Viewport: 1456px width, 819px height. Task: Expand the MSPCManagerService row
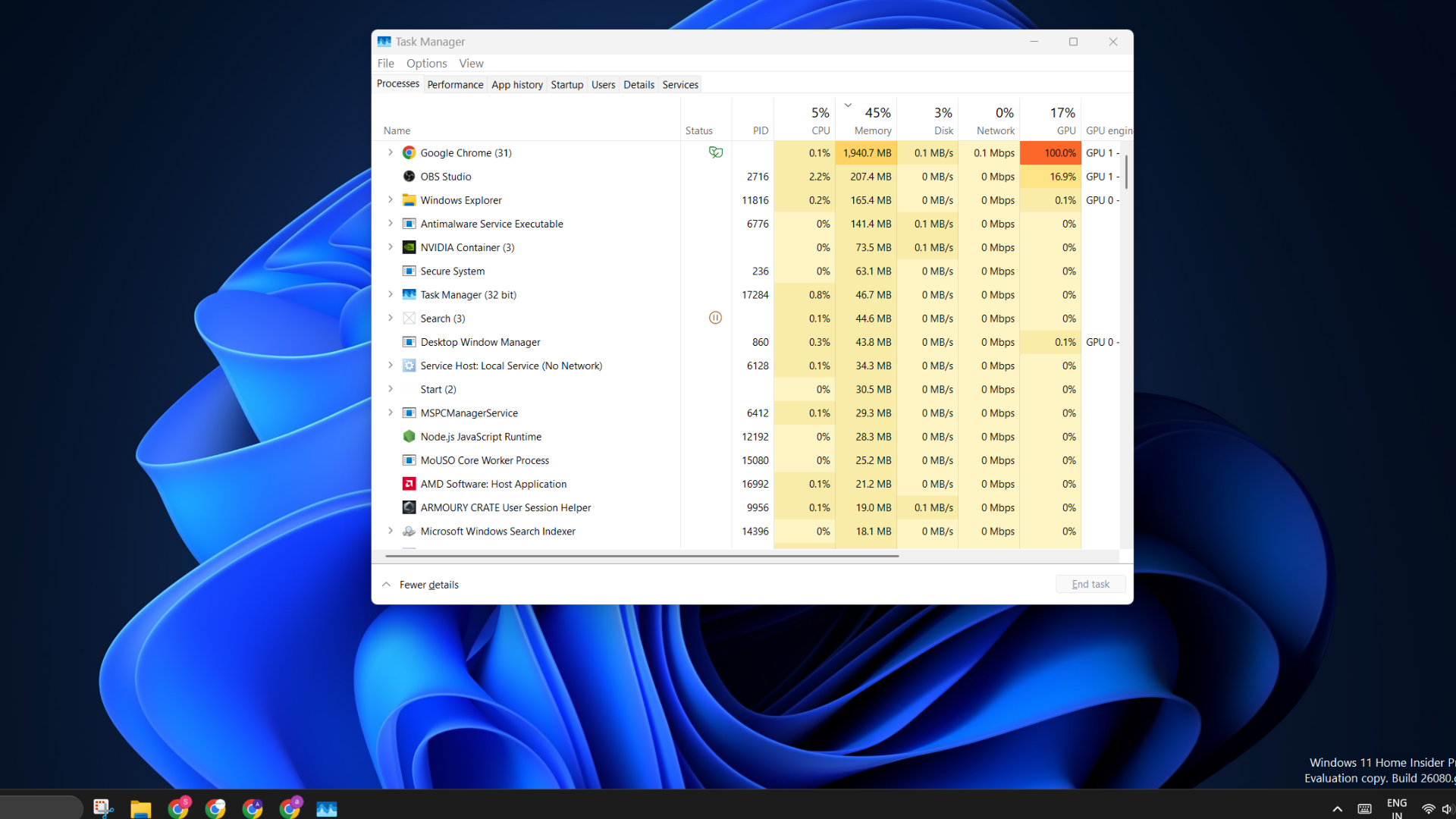coord(391,413)
